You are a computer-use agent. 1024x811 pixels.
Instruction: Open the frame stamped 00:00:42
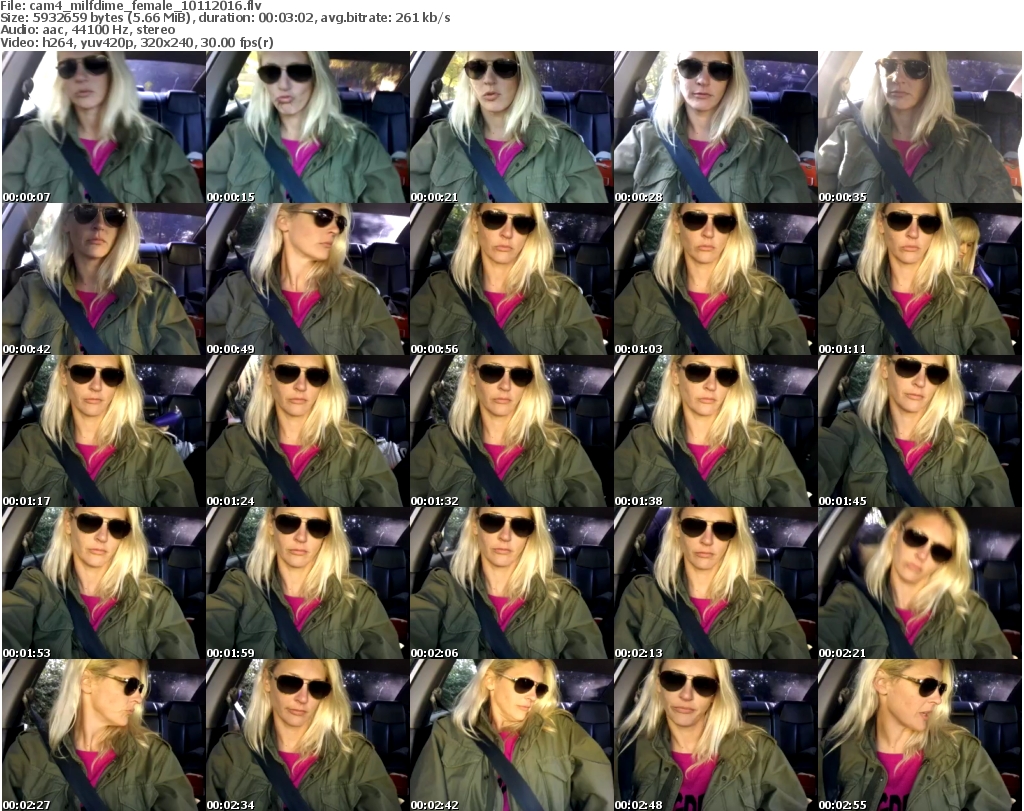[x=103, y=279]
